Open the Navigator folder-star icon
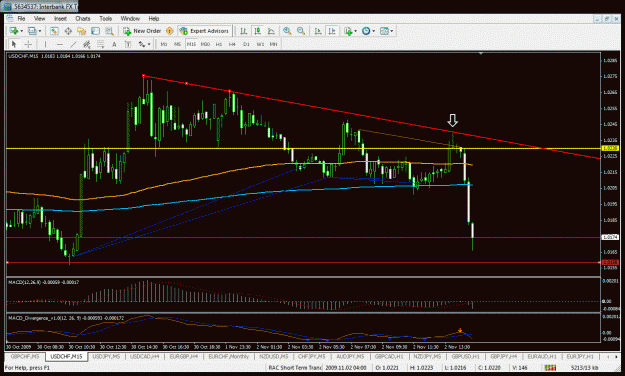The image size is (625, 376). point(82,31)
